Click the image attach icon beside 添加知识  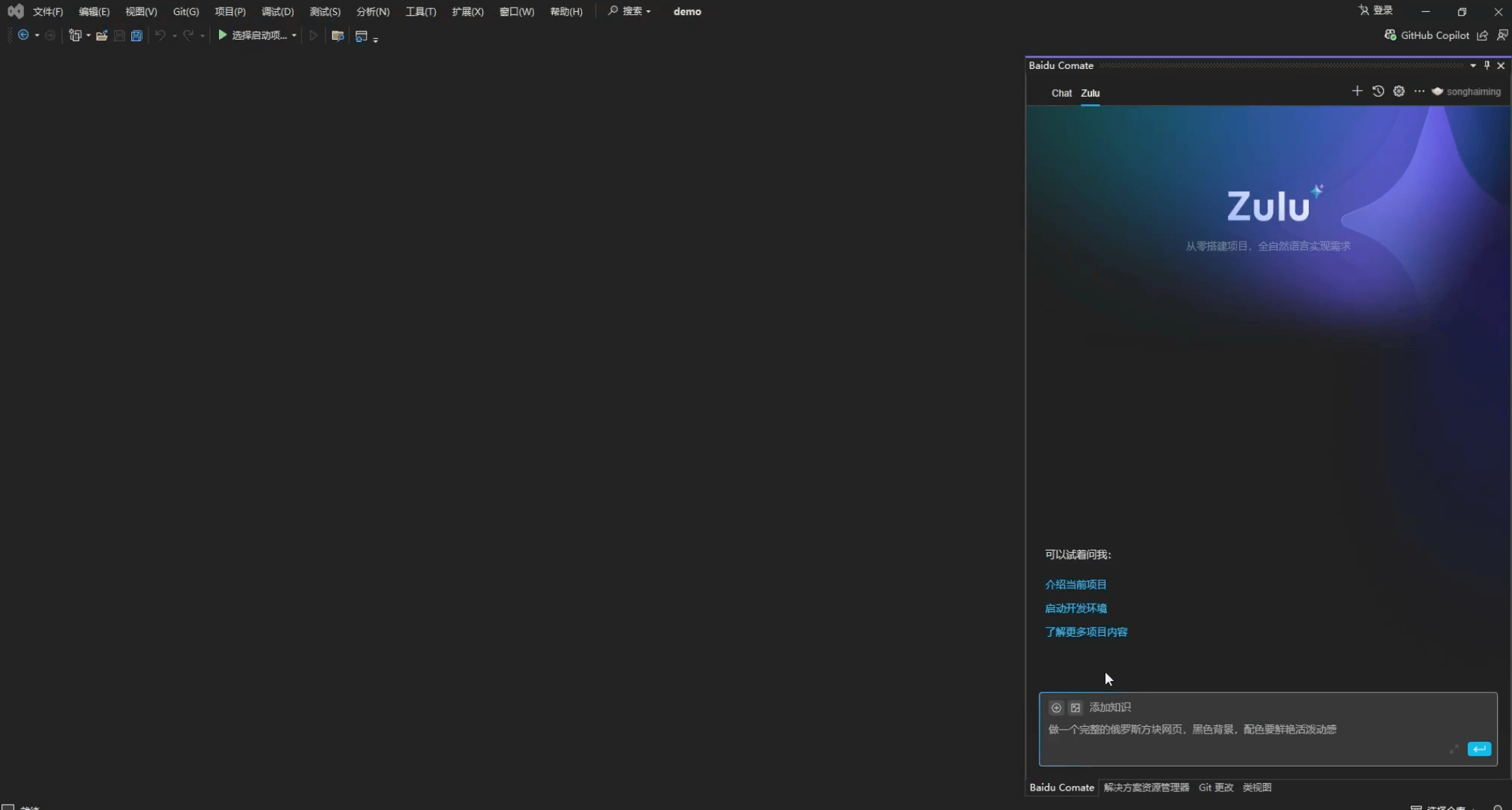tap(1075, 707)
